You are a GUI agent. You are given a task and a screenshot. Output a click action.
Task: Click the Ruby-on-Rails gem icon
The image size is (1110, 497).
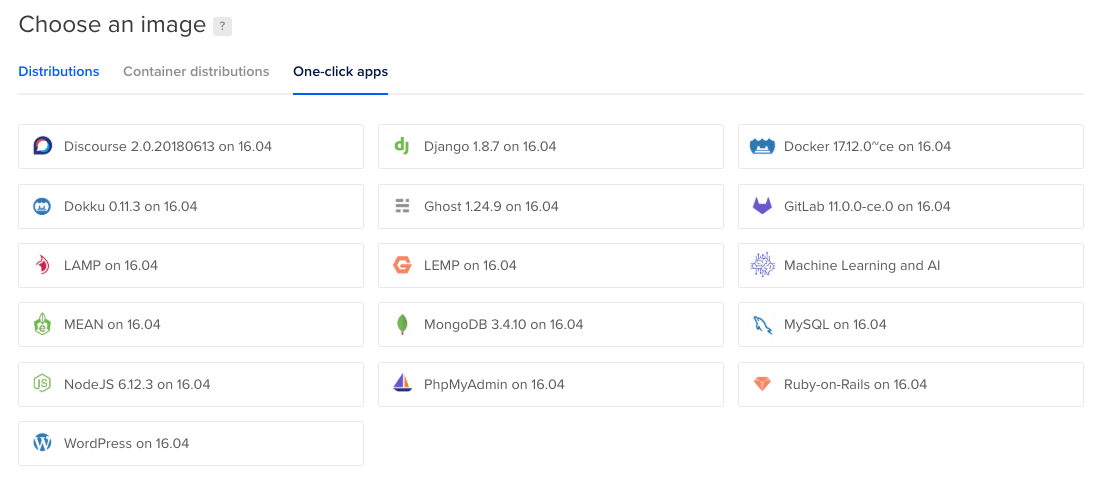click(763, 384)
